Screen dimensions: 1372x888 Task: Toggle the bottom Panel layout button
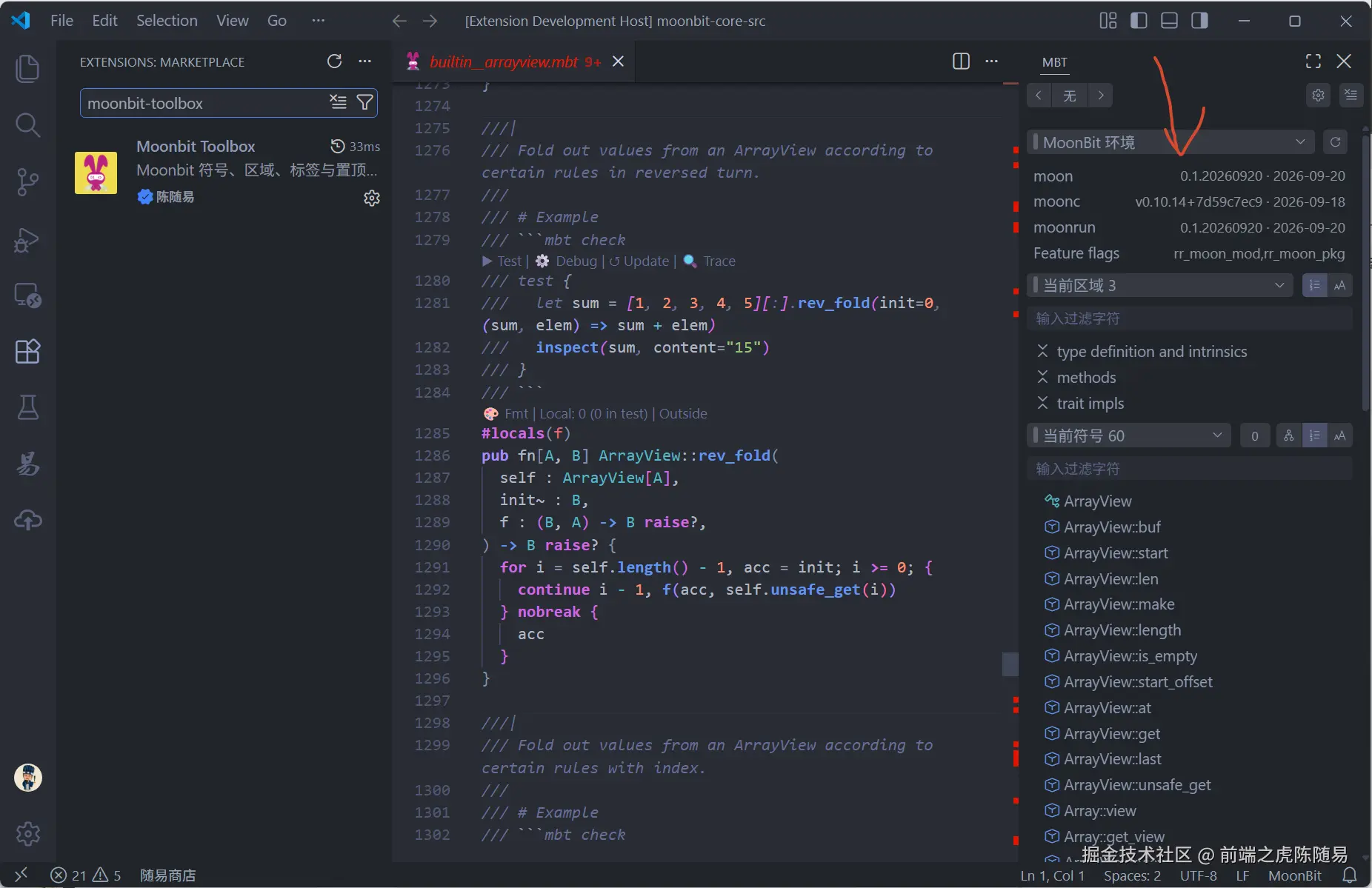pos(1169,21)
